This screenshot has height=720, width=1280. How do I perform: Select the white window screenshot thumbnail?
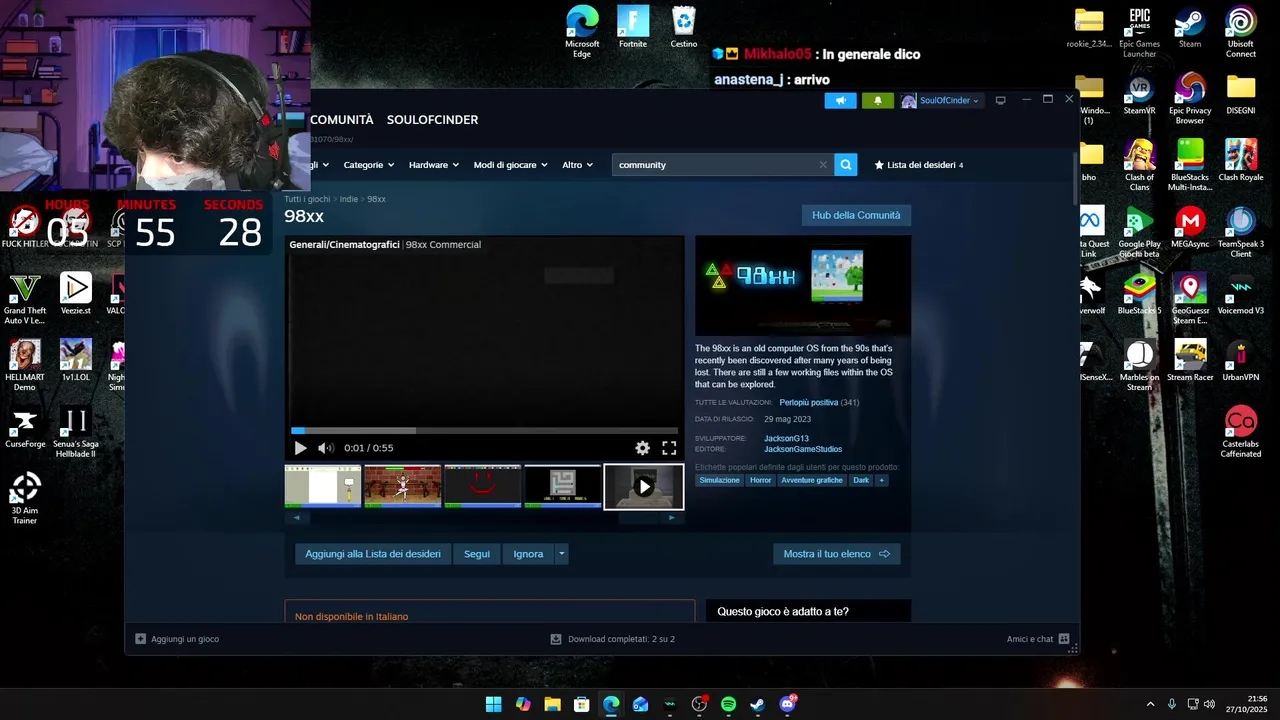tap(323, 486)
